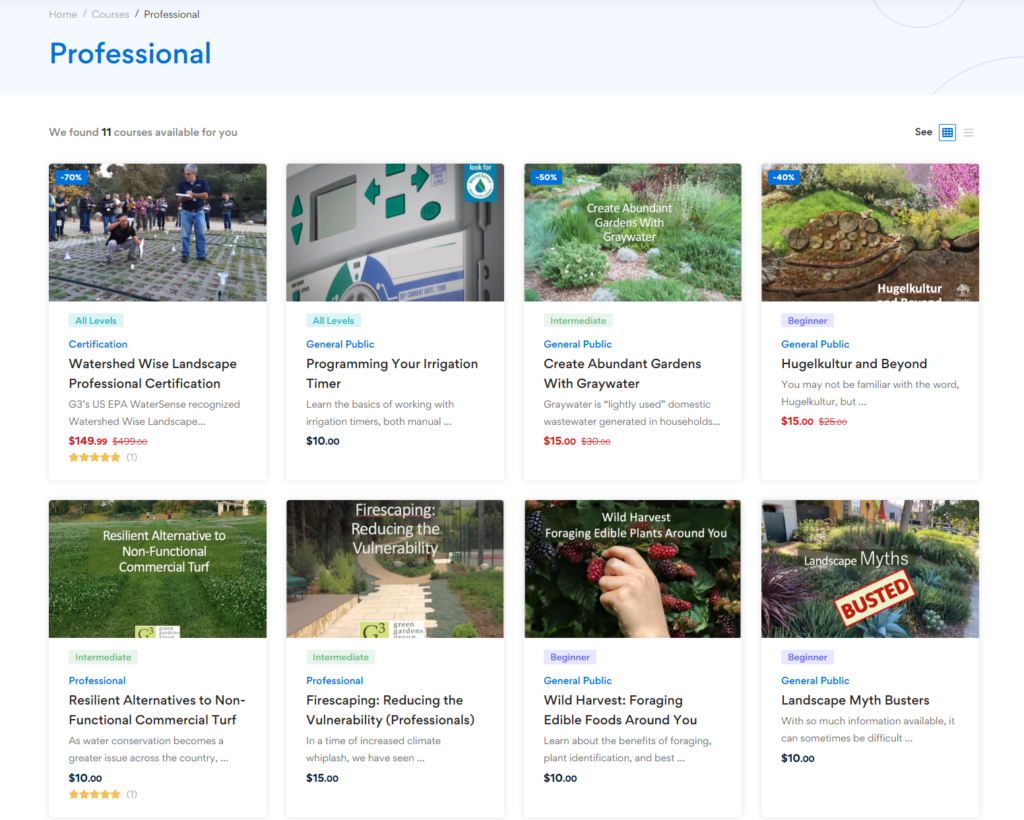Open the Hugelkultur and Beyond thumbnail
Image resolution: width=1024 pixels, height=820 pixels.
[x=870, y=232]
